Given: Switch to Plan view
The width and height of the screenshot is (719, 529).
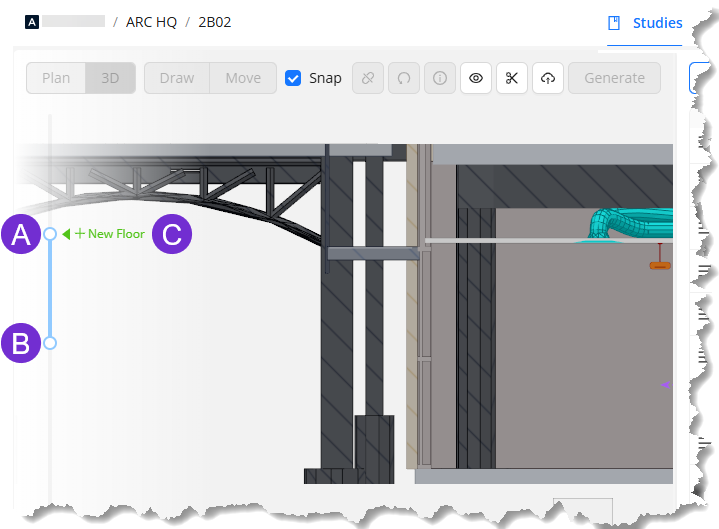Looking at the screenshot, I should tap(56, 78).
